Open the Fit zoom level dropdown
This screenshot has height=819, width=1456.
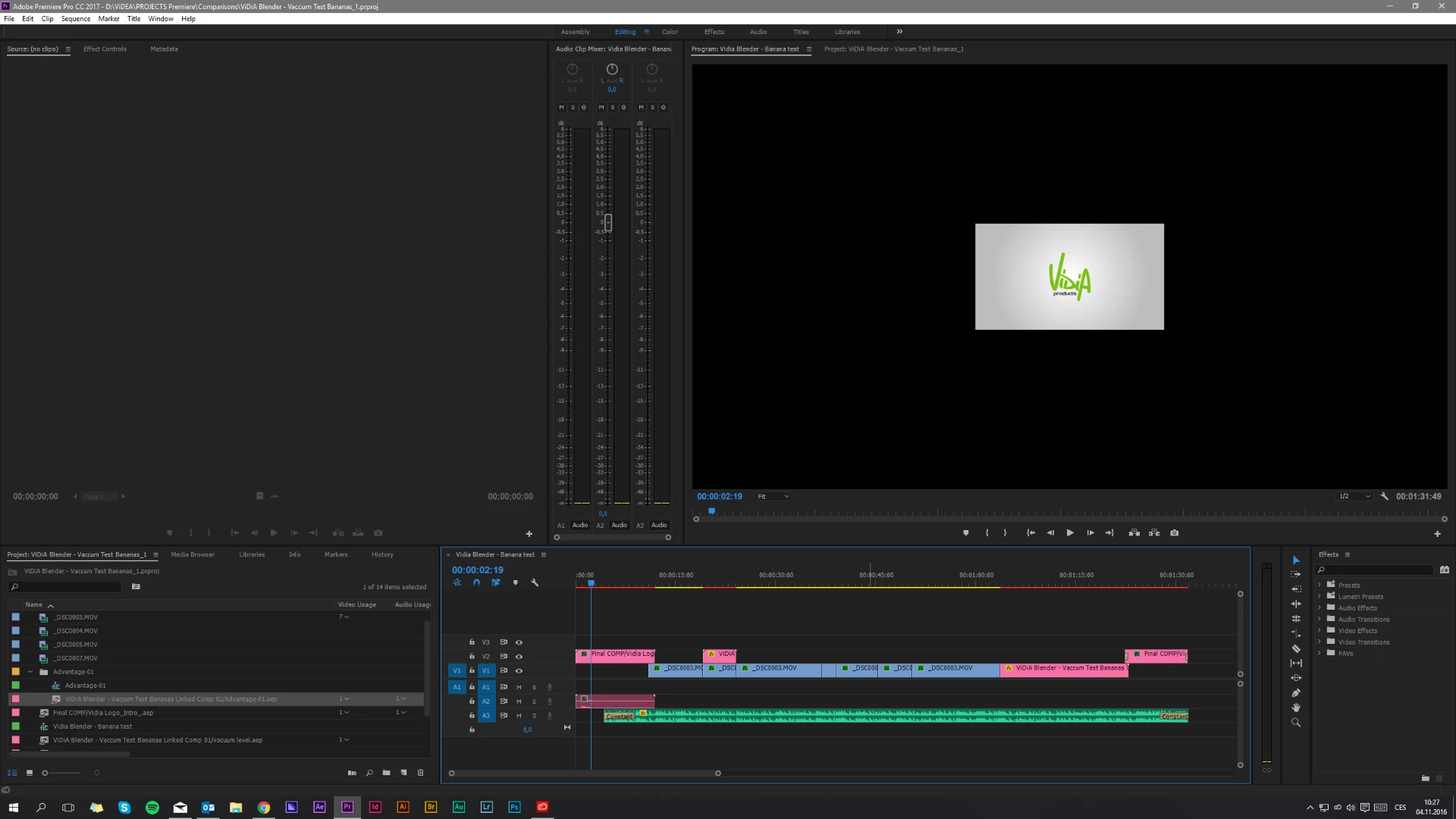coord(773,497)
